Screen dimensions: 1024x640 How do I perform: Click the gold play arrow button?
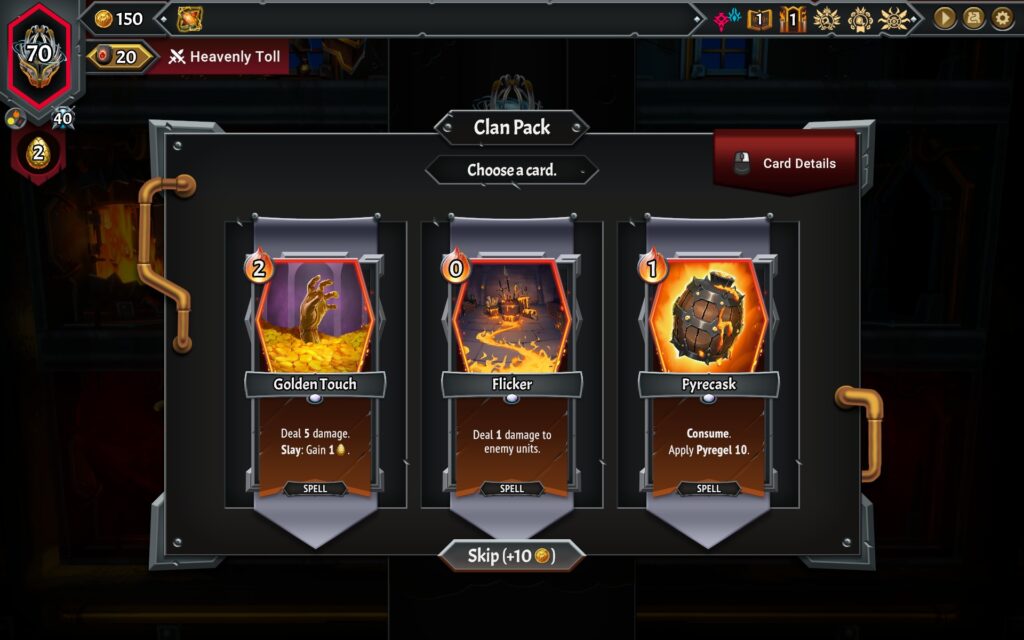(x=944, y=18)
